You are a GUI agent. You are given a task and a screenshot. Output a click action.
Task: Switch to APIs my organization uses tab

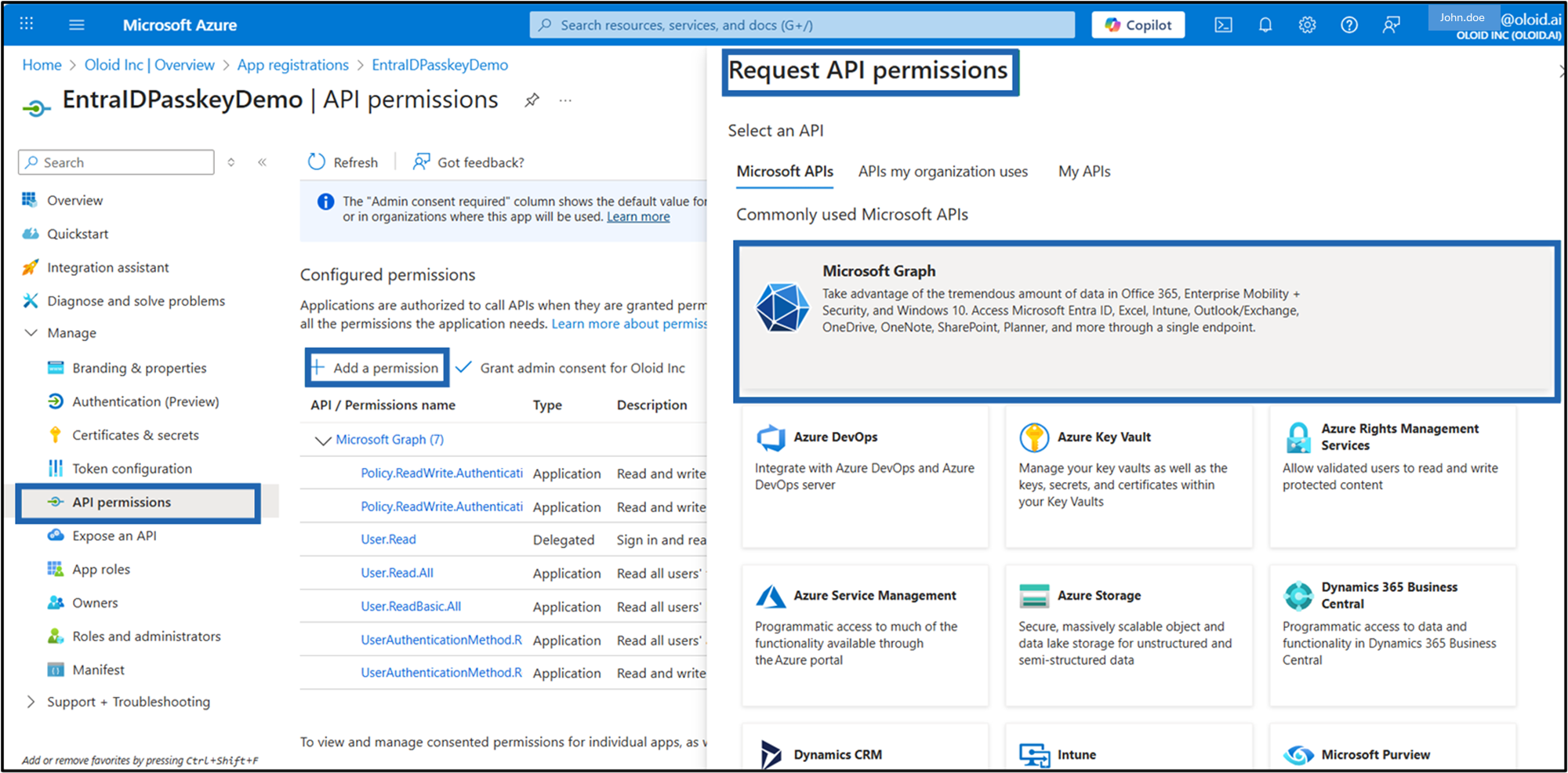coord(942,171)
